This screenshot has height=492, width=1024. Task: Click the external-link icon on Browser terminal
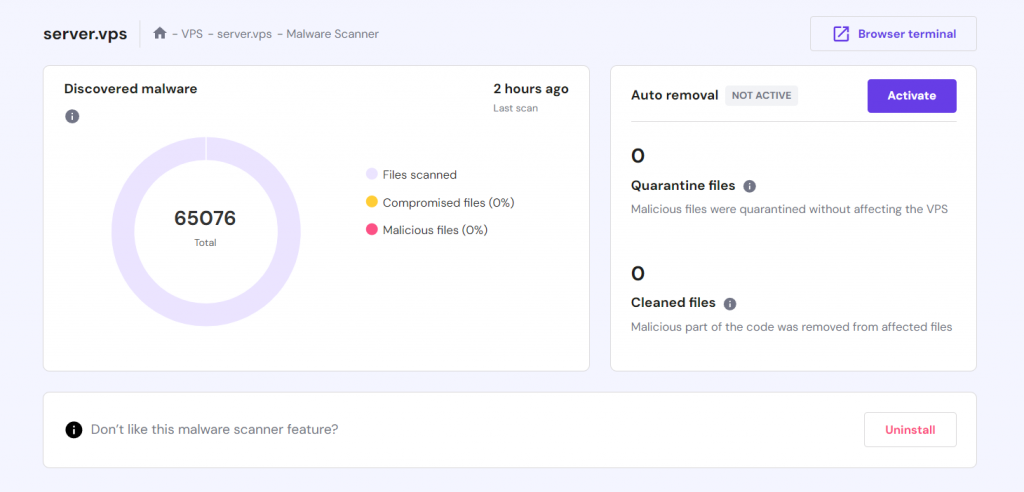[x=840, y=34]
